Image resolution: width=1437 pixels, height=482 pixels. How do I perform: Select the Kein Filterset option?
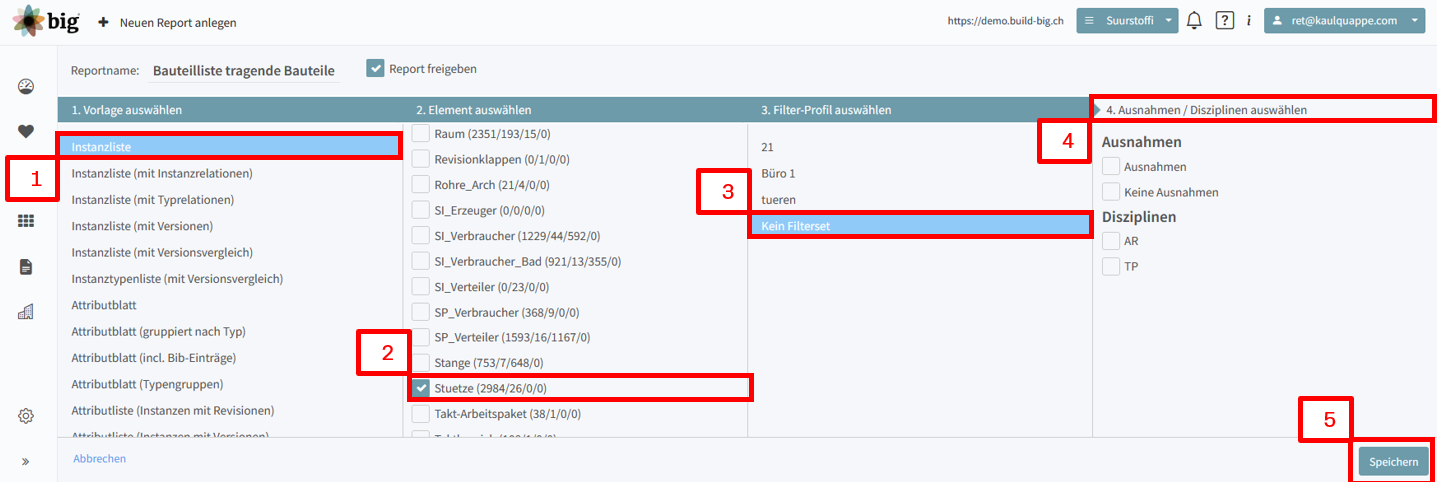(920, 226)
